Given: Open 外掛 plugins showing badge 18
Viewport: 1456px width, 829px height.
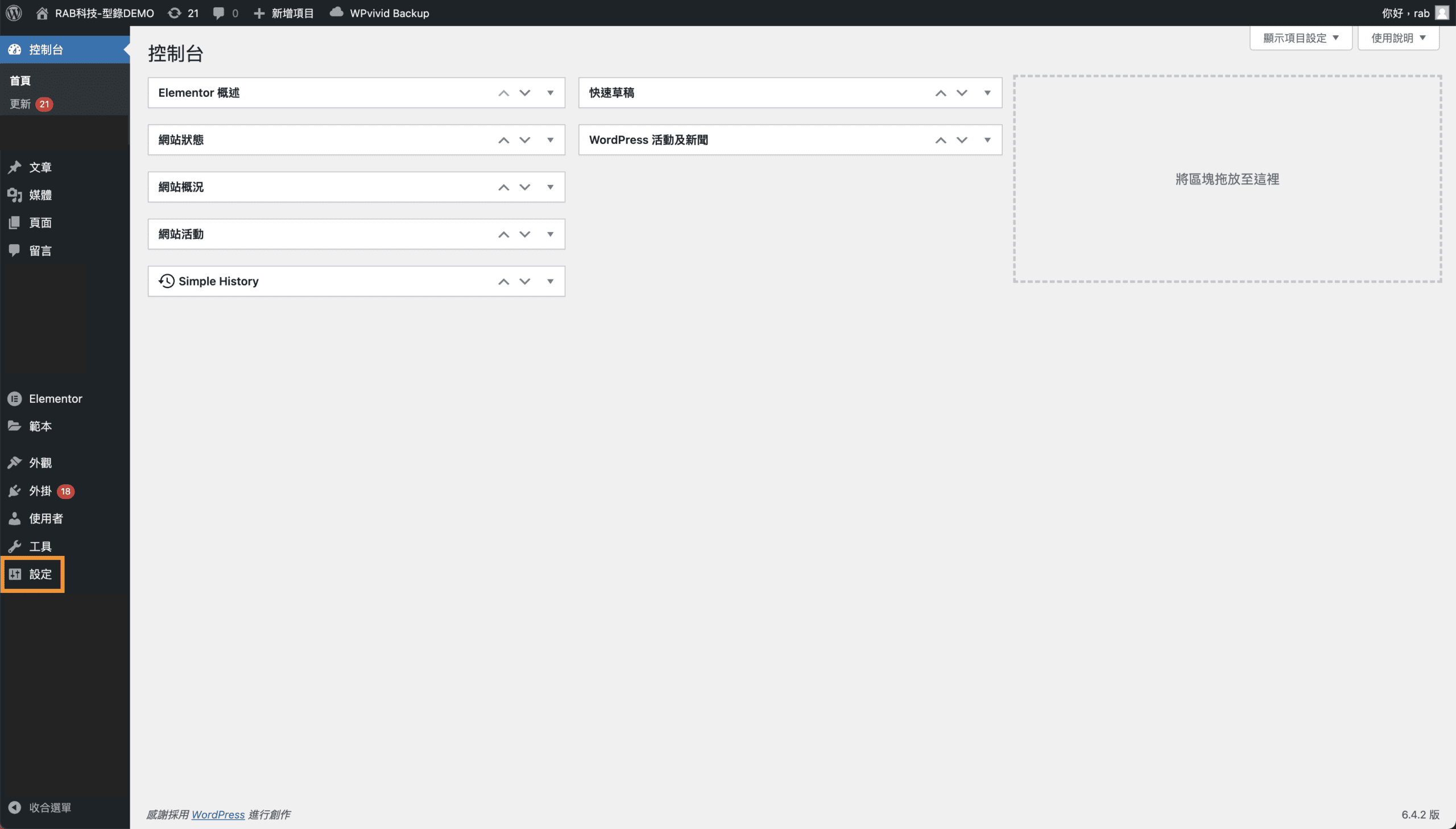Looking at the screenshot, I should (x=40, y=491).
